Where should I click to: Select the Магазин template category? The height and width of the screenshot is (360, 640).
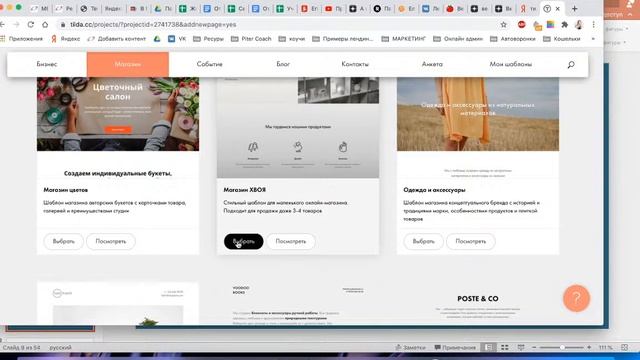128,64
